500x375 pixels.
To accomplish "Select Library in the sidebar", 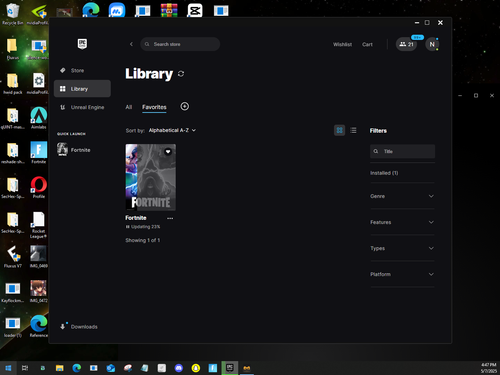I will click(x=82, y=89).
